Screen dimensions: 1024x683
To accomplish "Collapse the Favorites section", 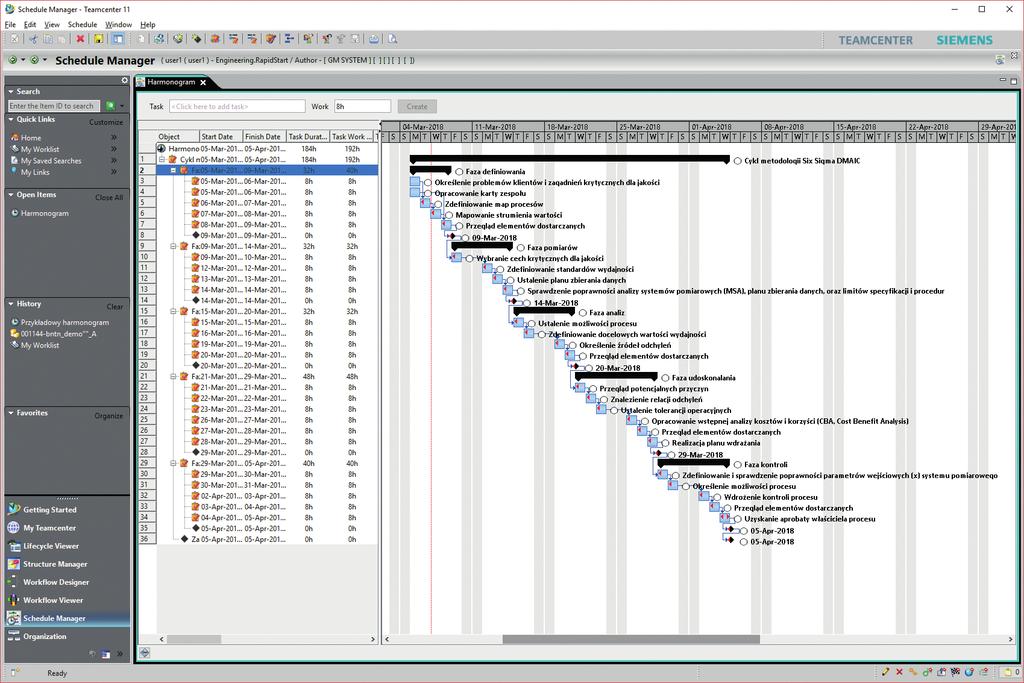I will pos(11,413).
